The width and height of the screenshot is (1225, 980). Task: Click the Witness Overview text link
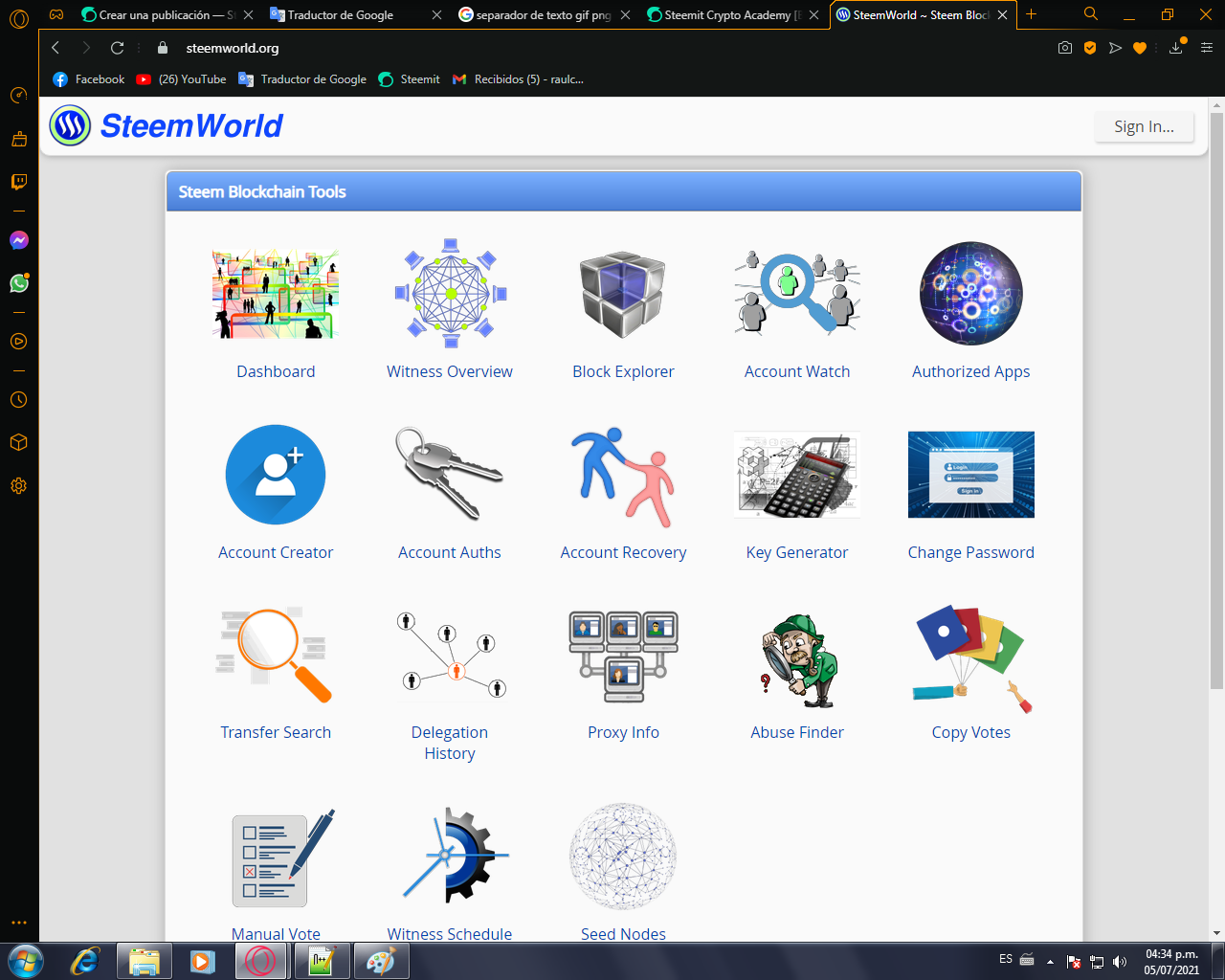(x=450, y=371)
